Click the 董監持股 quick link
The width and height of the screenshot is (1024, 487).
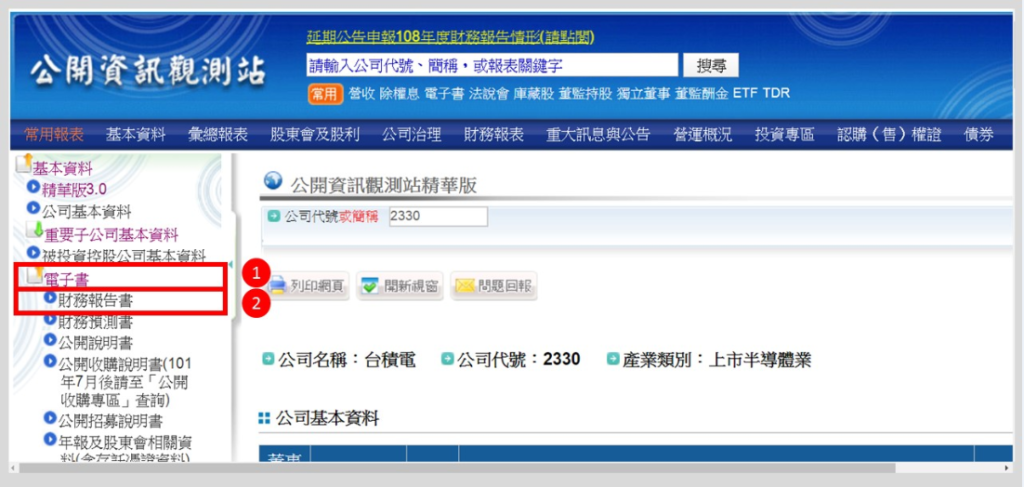[x=585, y=93]
